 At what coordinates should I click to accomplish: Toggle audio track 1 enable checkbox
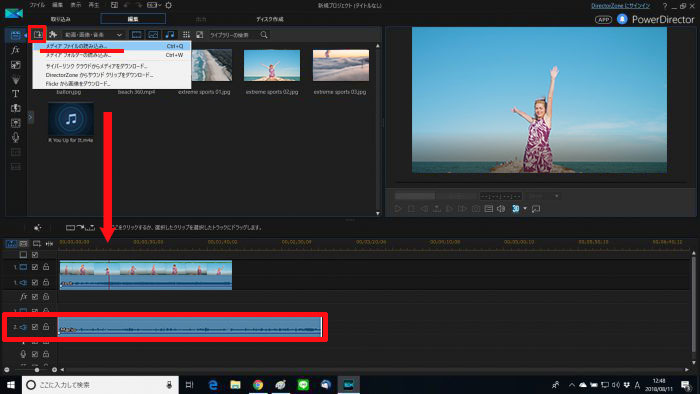(35, 282)
